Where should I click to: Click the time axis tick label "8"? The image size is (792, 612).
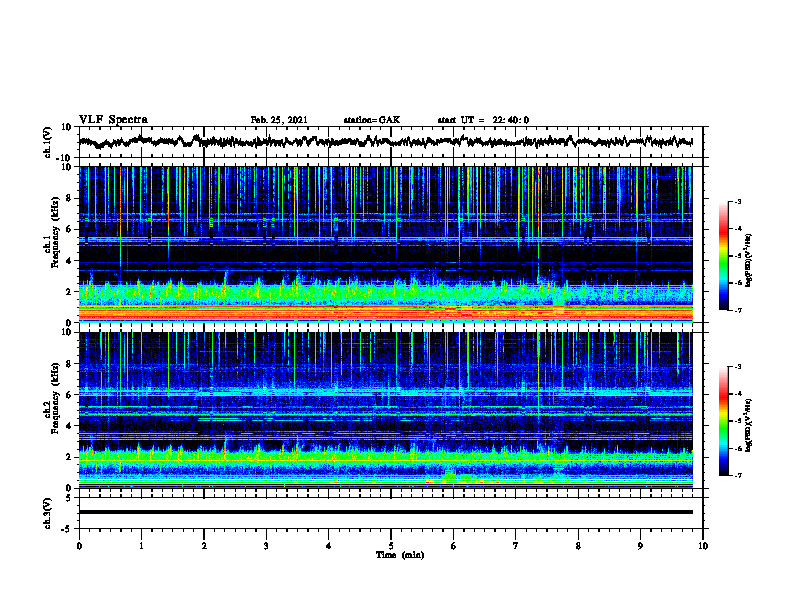[x=578, y=546]
